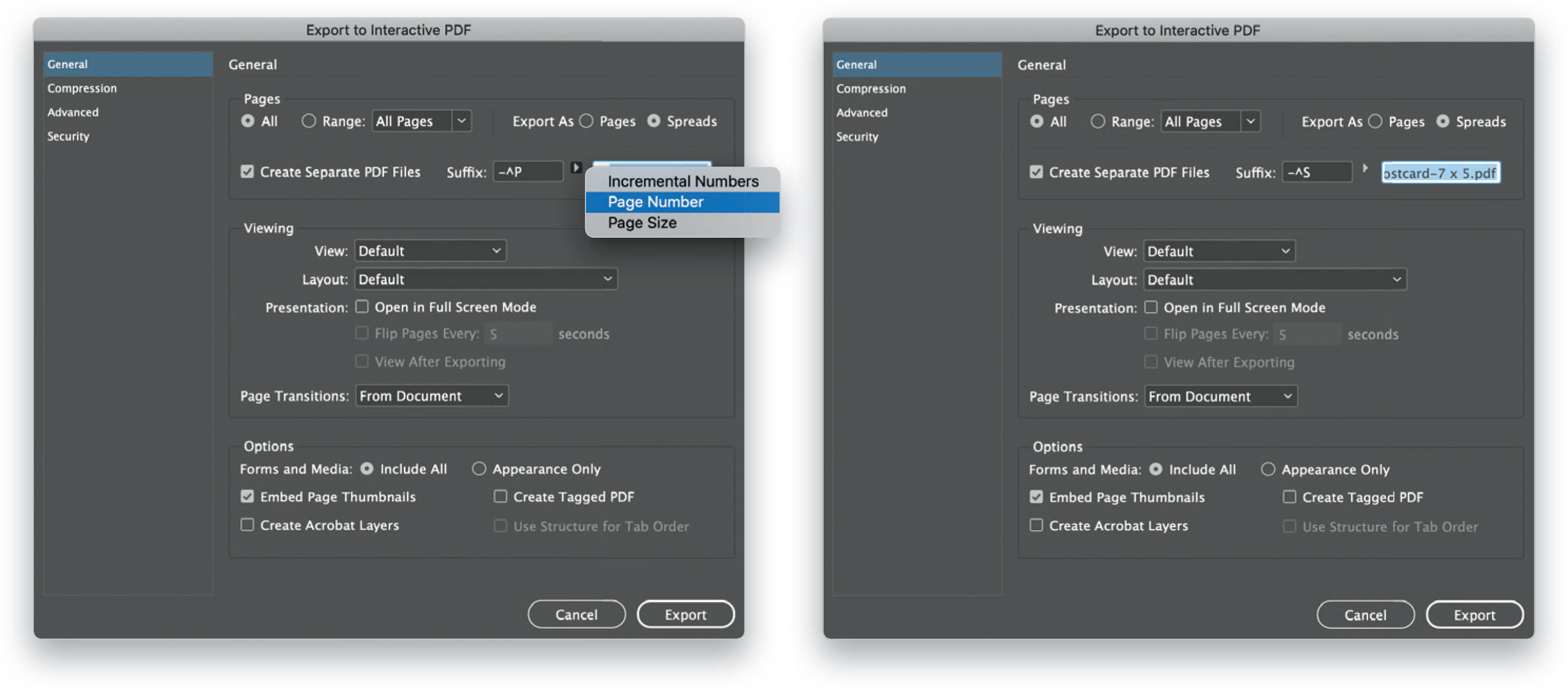This screenshot has height=689, width=1568.
Task: Open Security section in left dialog
Action: click(128, 136)
